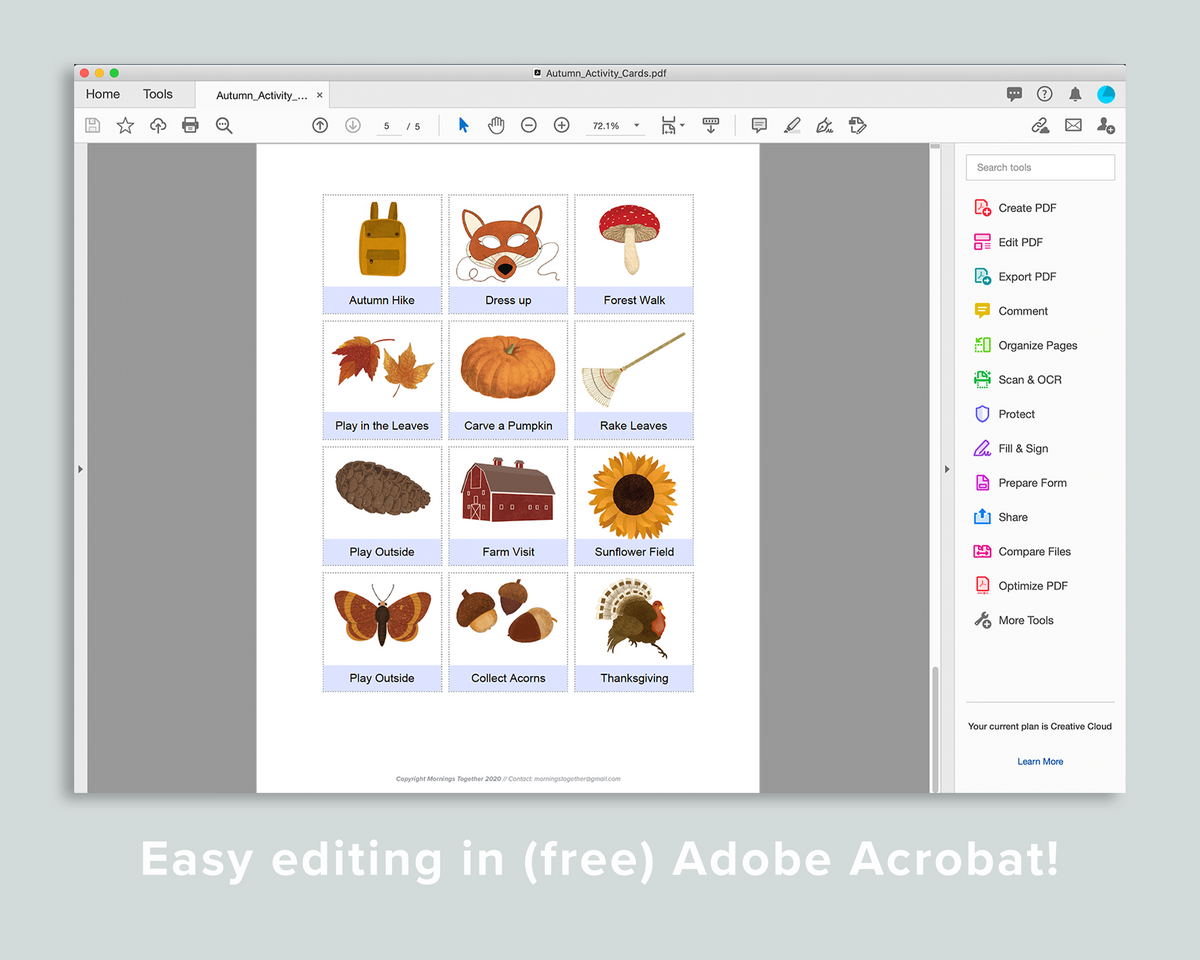Open the zoom percentage dropdown
The image size is (1200, 960).
(x=635, y=125)
